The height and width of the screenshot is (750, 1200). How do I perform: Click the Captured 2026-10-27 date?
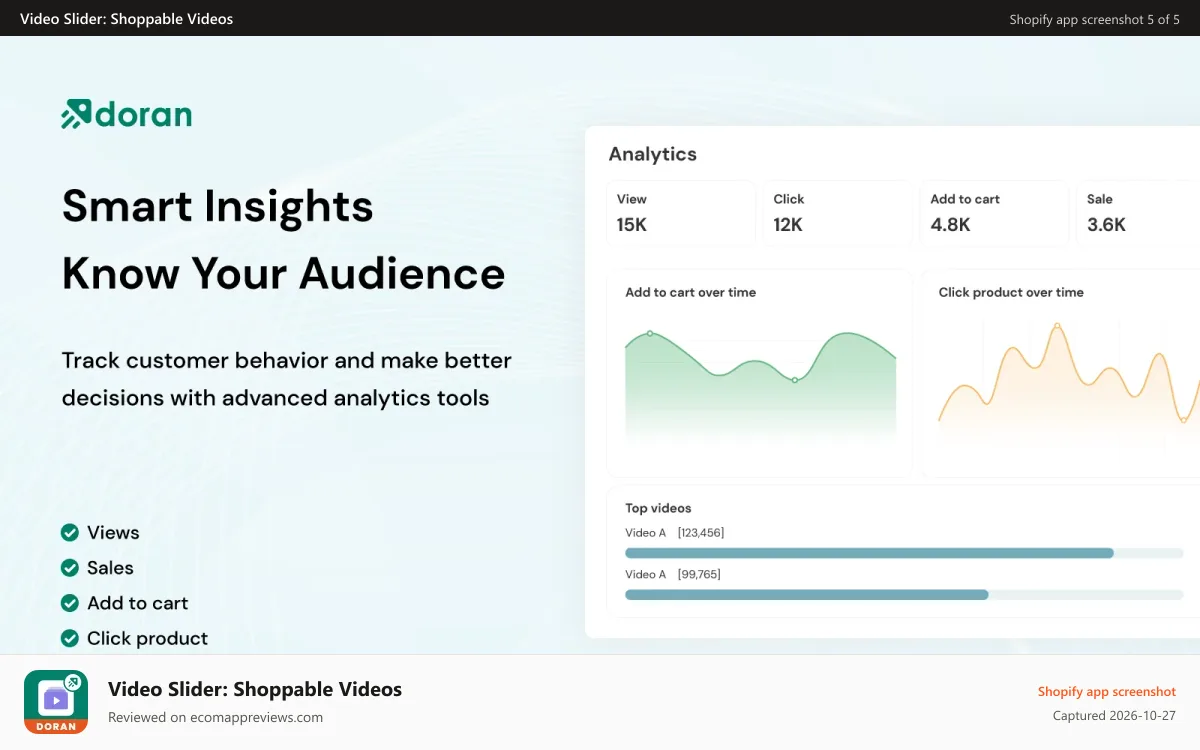coord(1114,716)
